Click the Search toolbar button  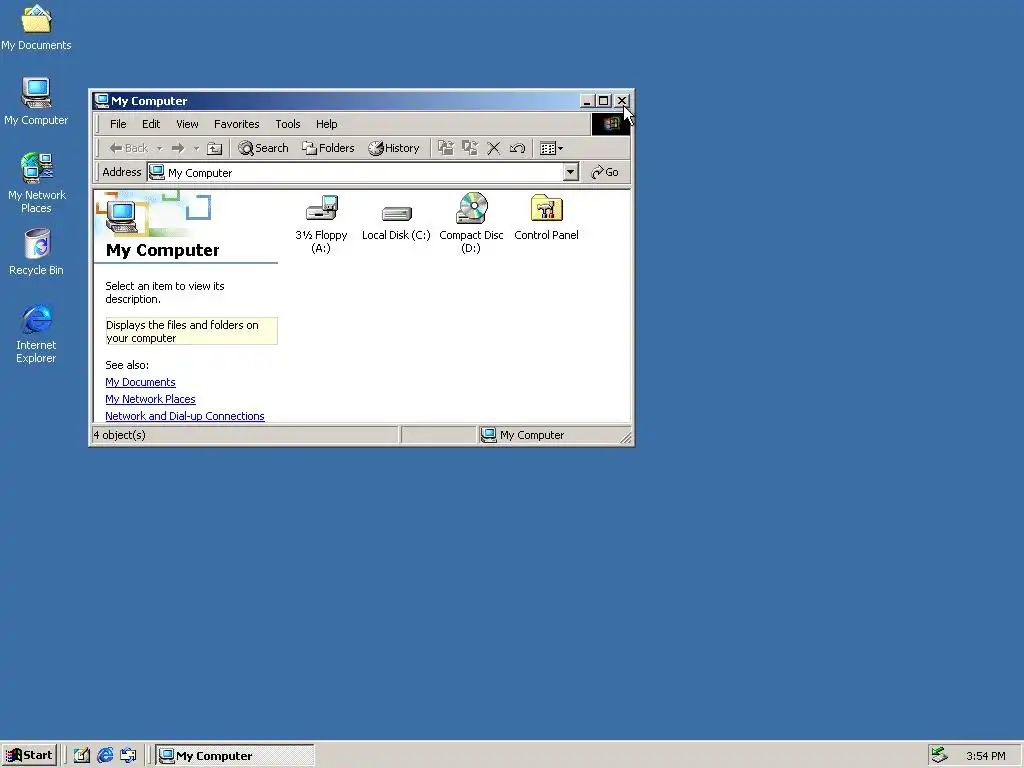tap(263, 148)
